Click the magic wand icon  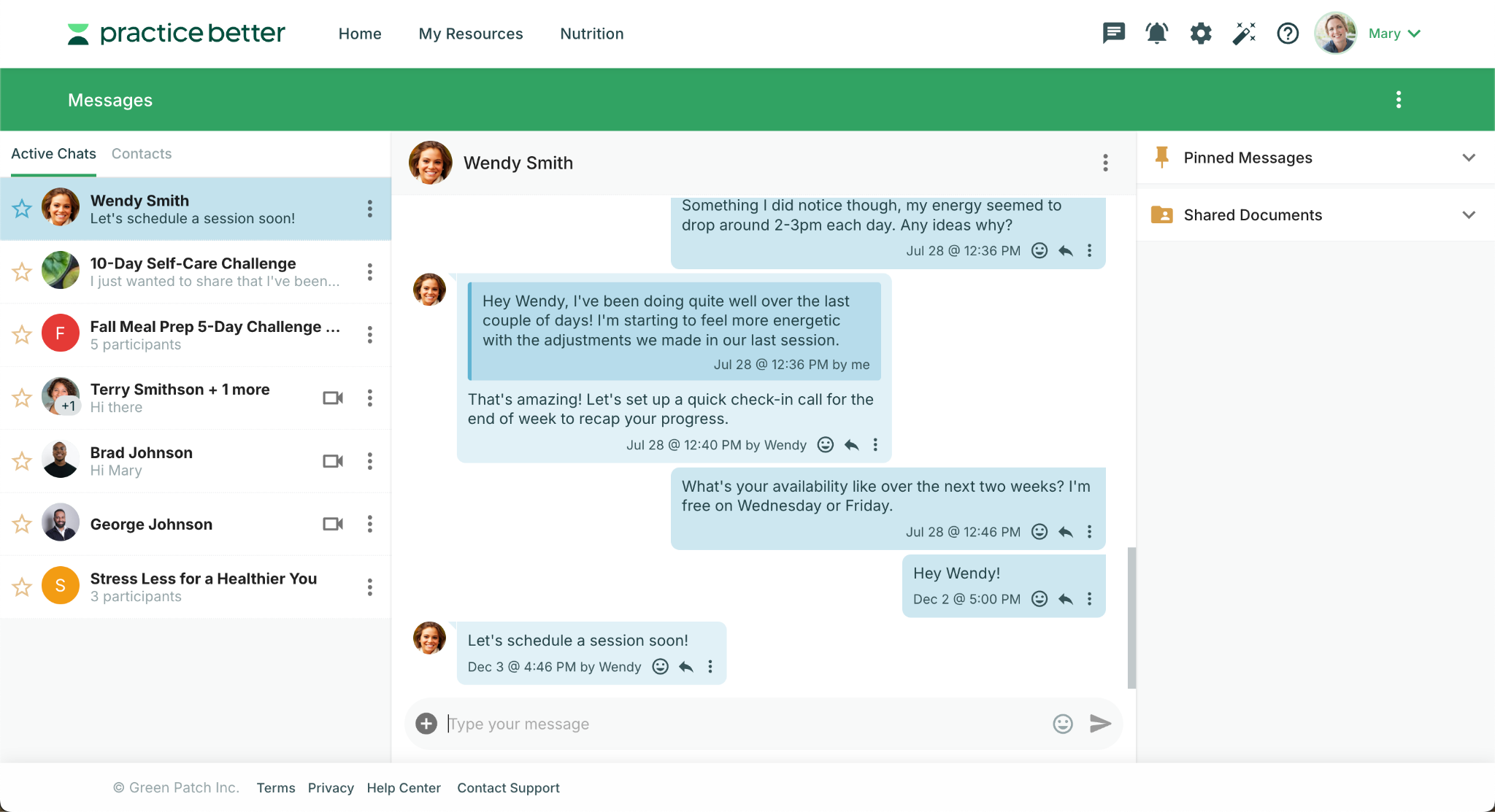pos(1244,34)
